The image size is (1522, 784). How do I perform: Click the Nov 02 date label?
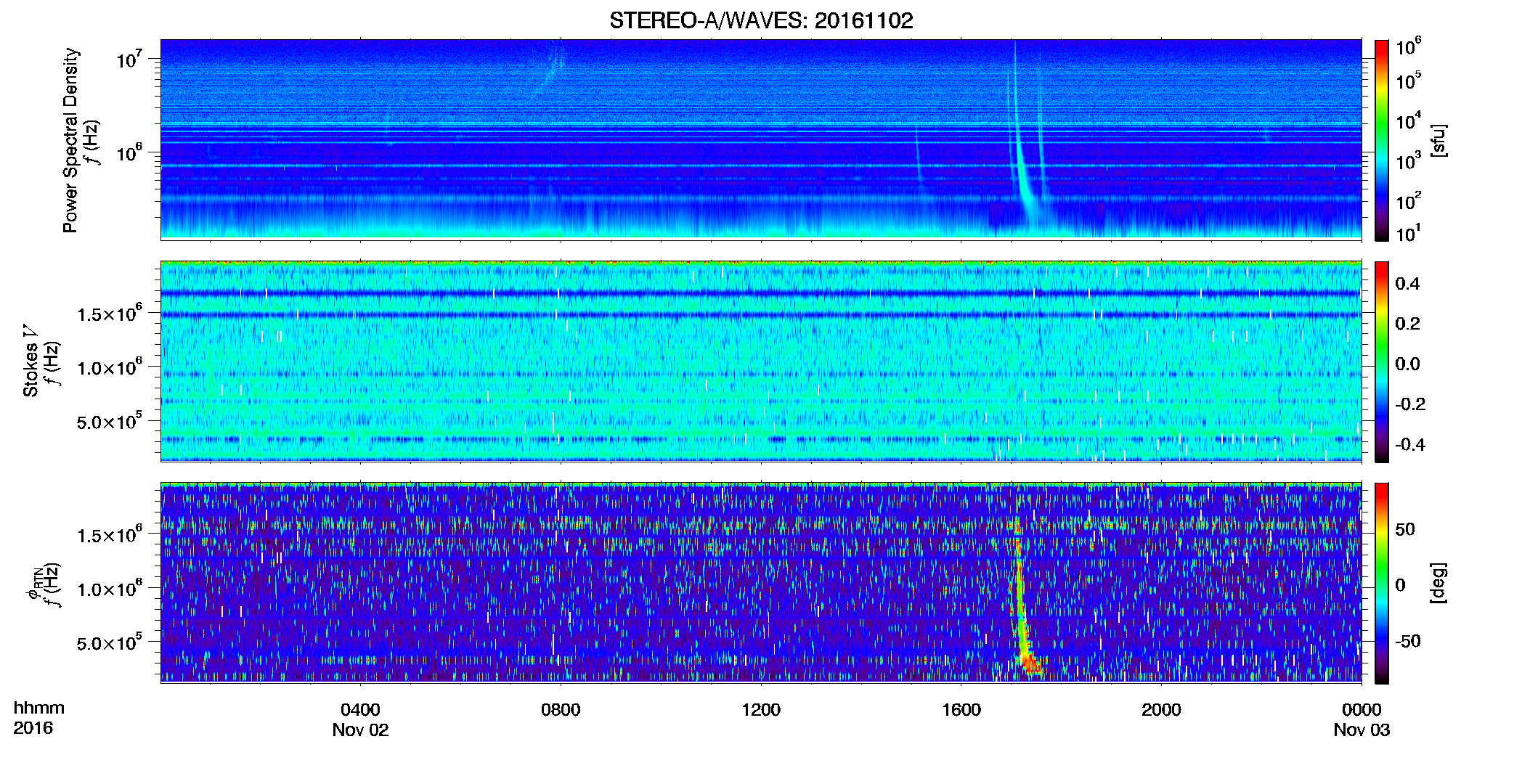(x=360, y=730)
